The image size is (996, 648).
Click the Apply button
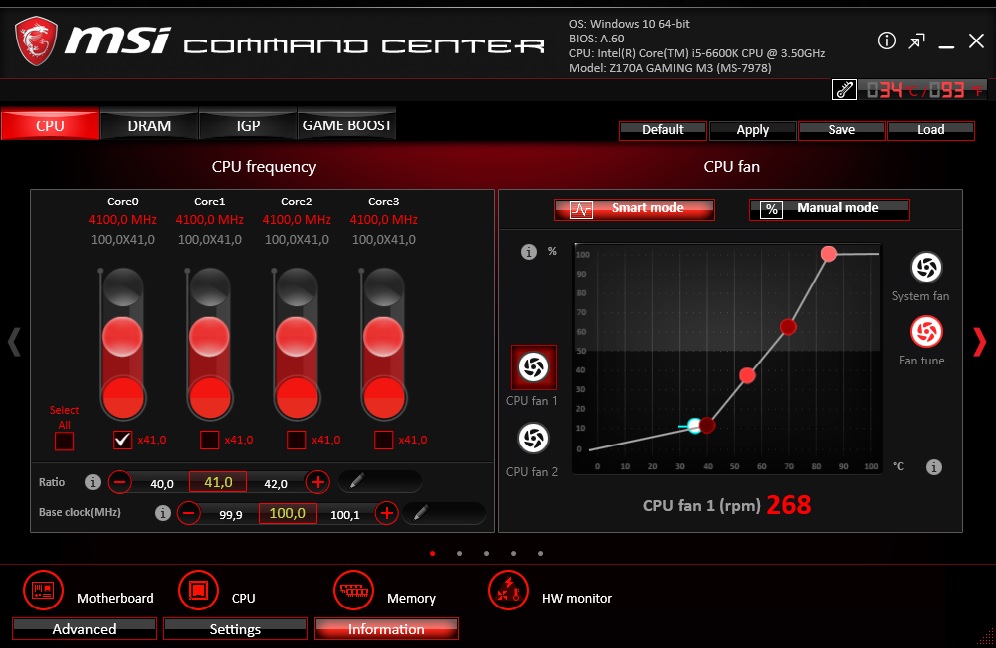point(753,130)
